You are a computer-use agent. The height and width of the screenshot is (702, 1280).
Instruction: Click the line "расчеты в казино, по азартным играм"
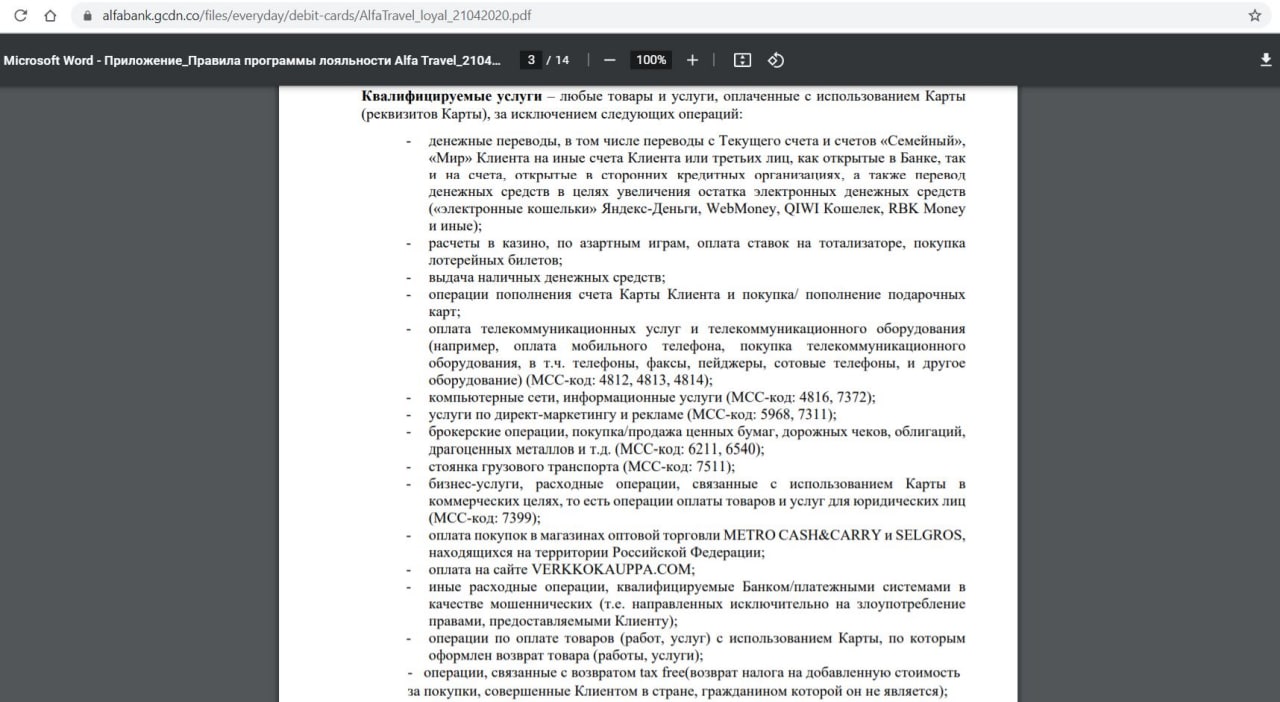tap(696, 243)
